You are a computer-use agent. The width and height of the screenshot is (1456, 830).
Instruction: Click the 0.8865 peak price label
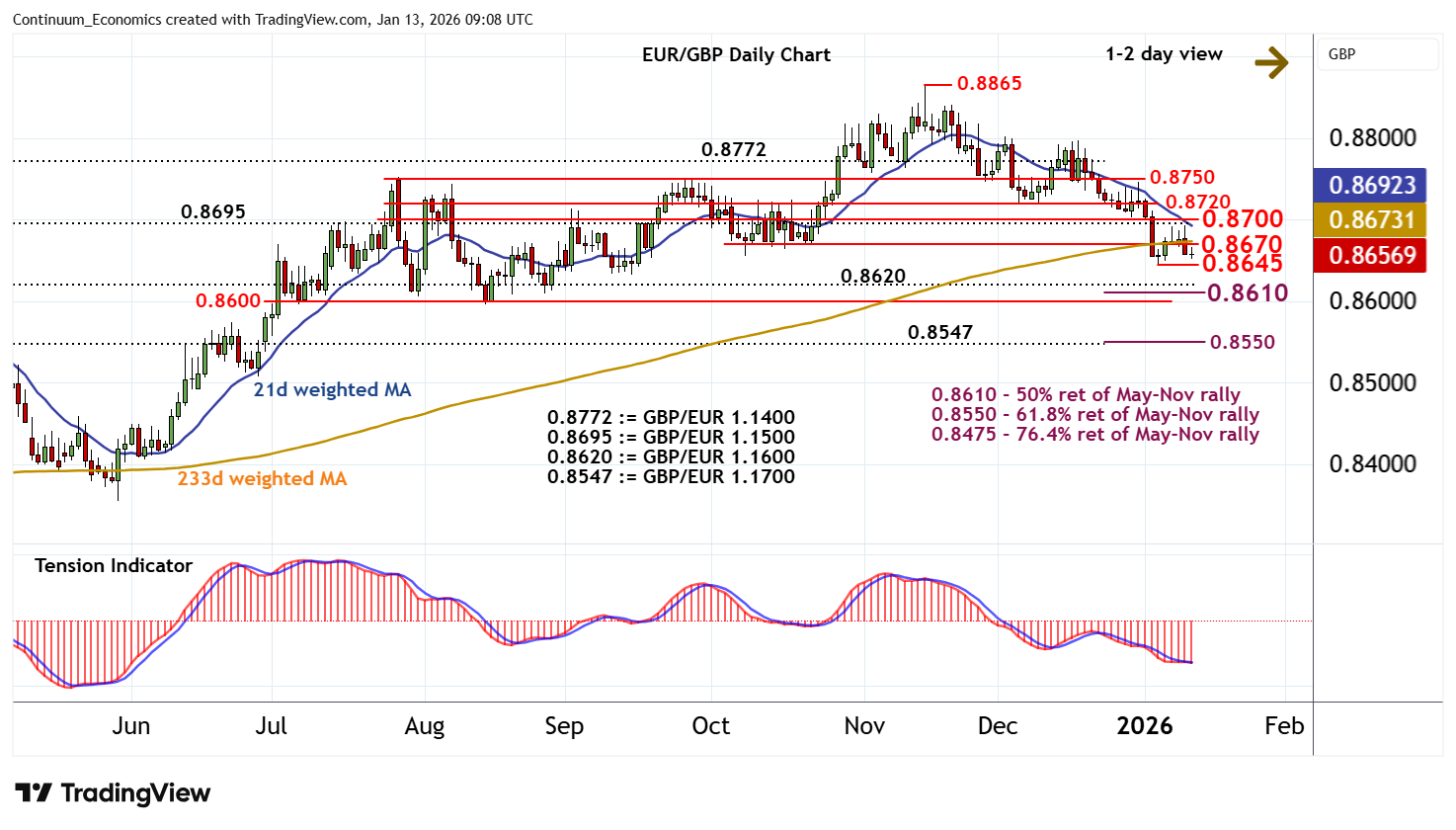tap(989, 84)
